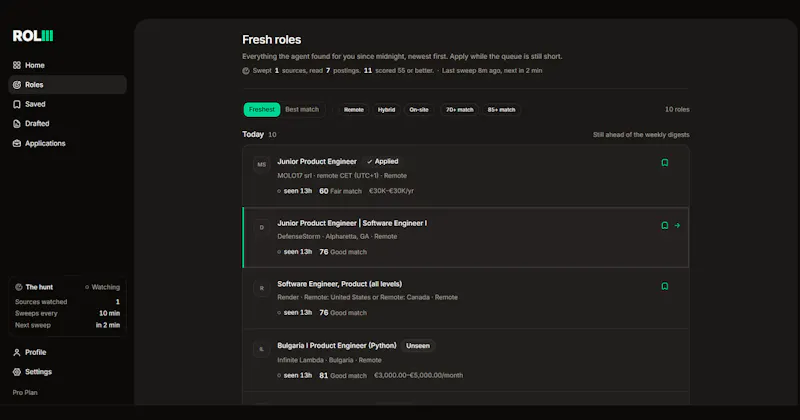Click the Settings gear icon

(17, 372)
